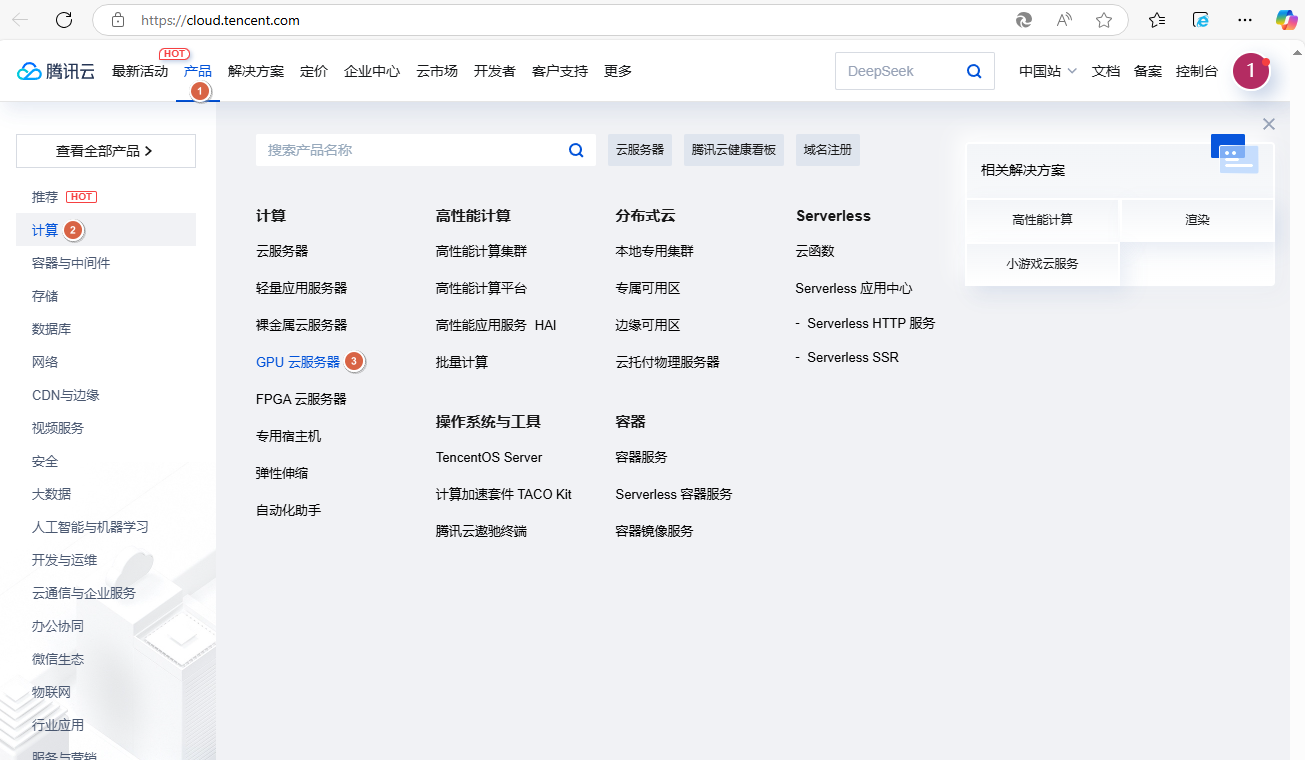Click the browser back arrow
1305x760 pixels.
pos(20,20)
